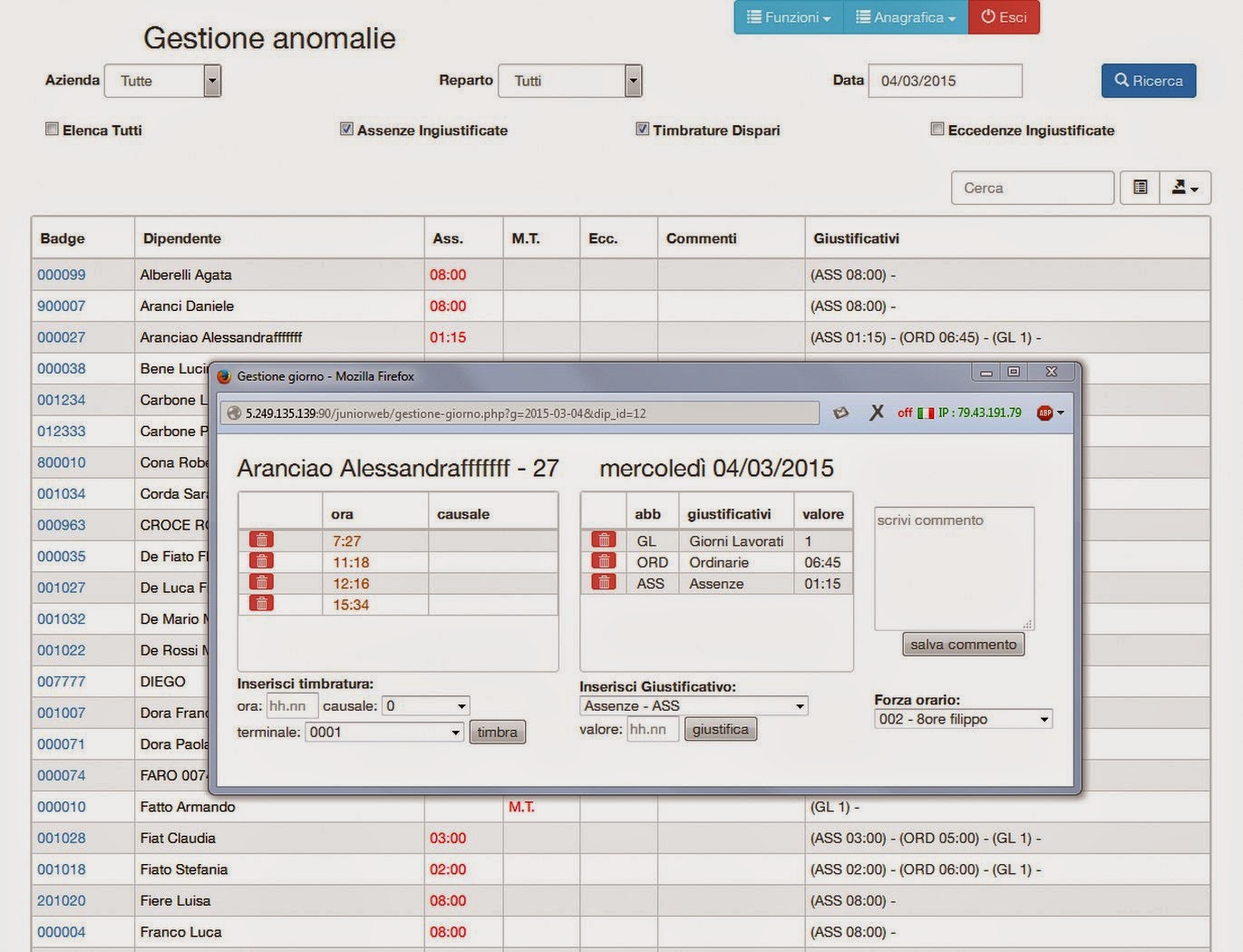The height and width of the screenshot is (952, 1243).
Task: Click the popup window address bar
Action: click(x=520, y=413)
